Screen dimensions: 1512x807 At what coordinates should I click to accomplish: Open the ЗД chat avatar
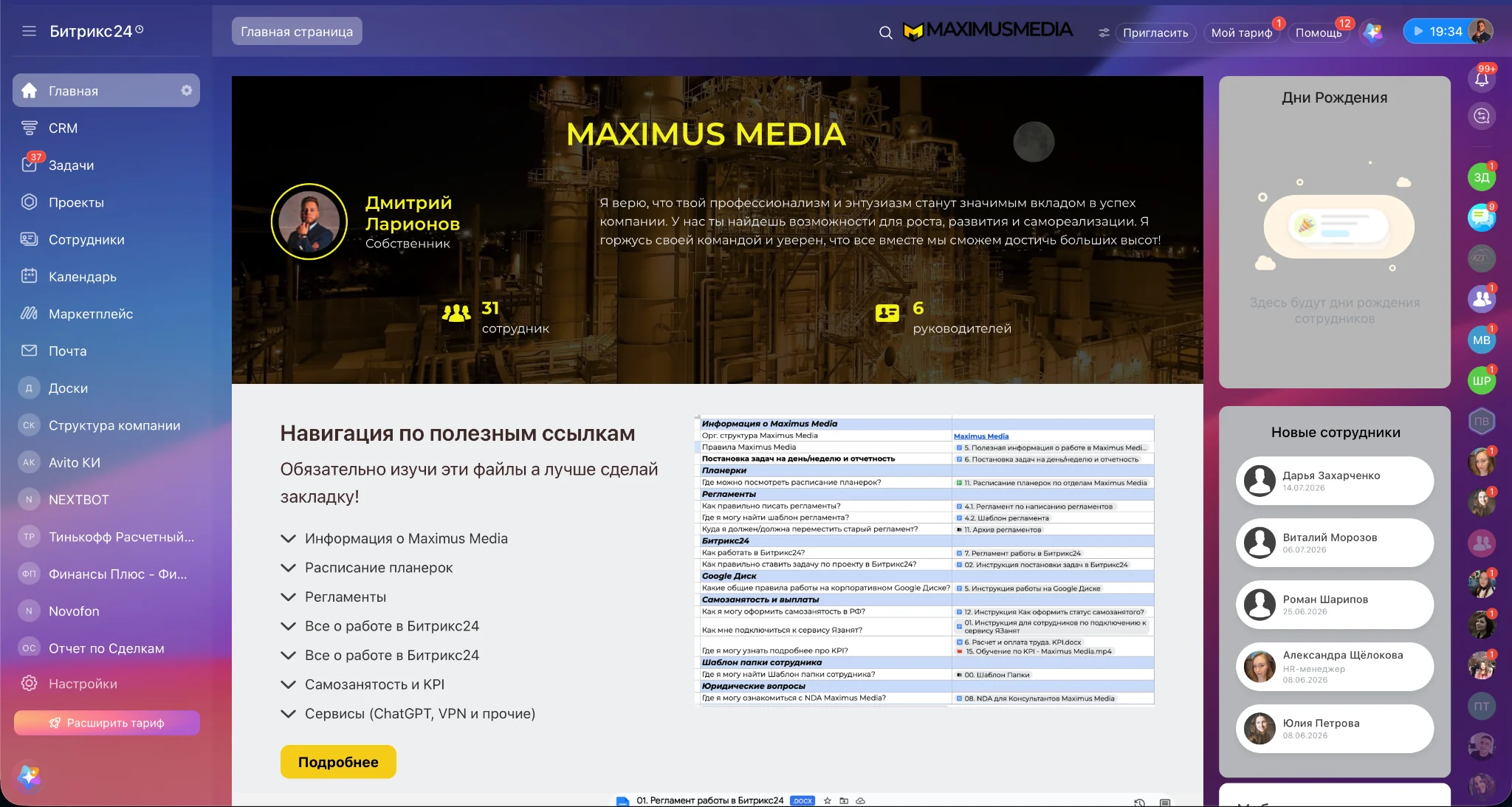tap(1482, 177)
